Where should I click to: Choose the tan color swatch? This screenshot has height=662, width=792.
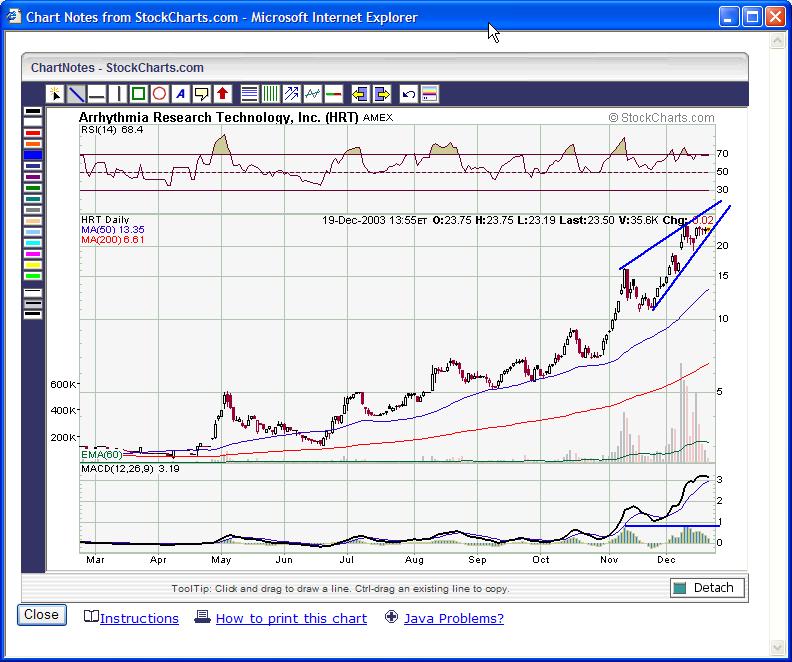tap(33, 221)
